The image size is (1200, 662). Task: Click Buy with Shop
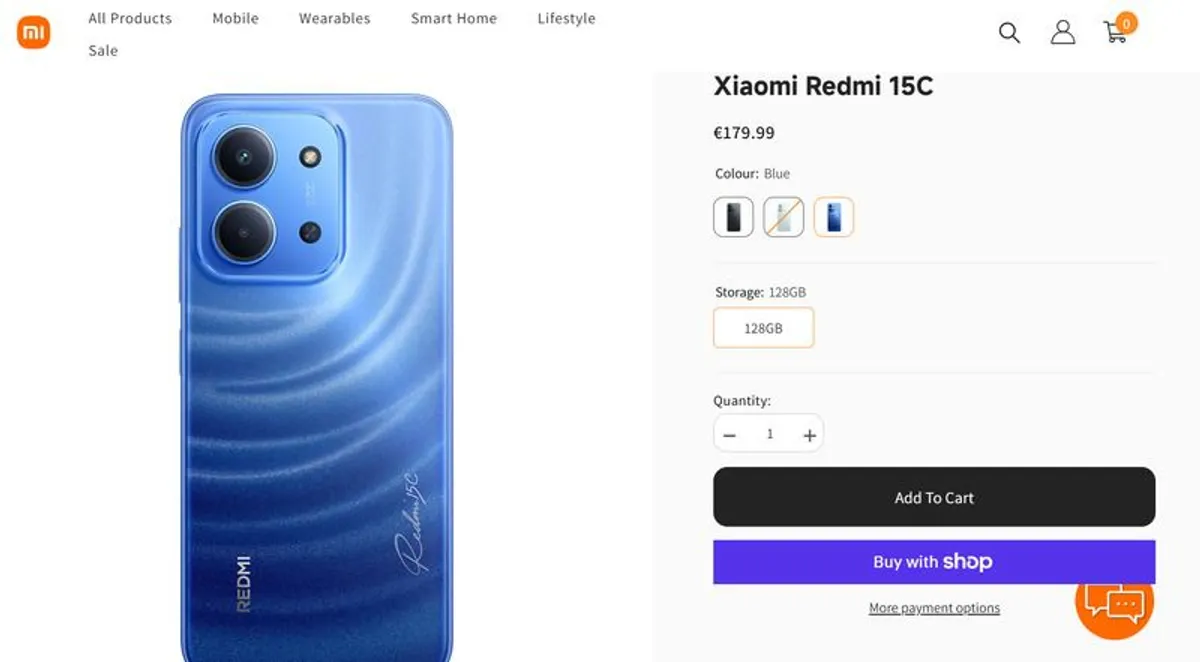point(934,561)
